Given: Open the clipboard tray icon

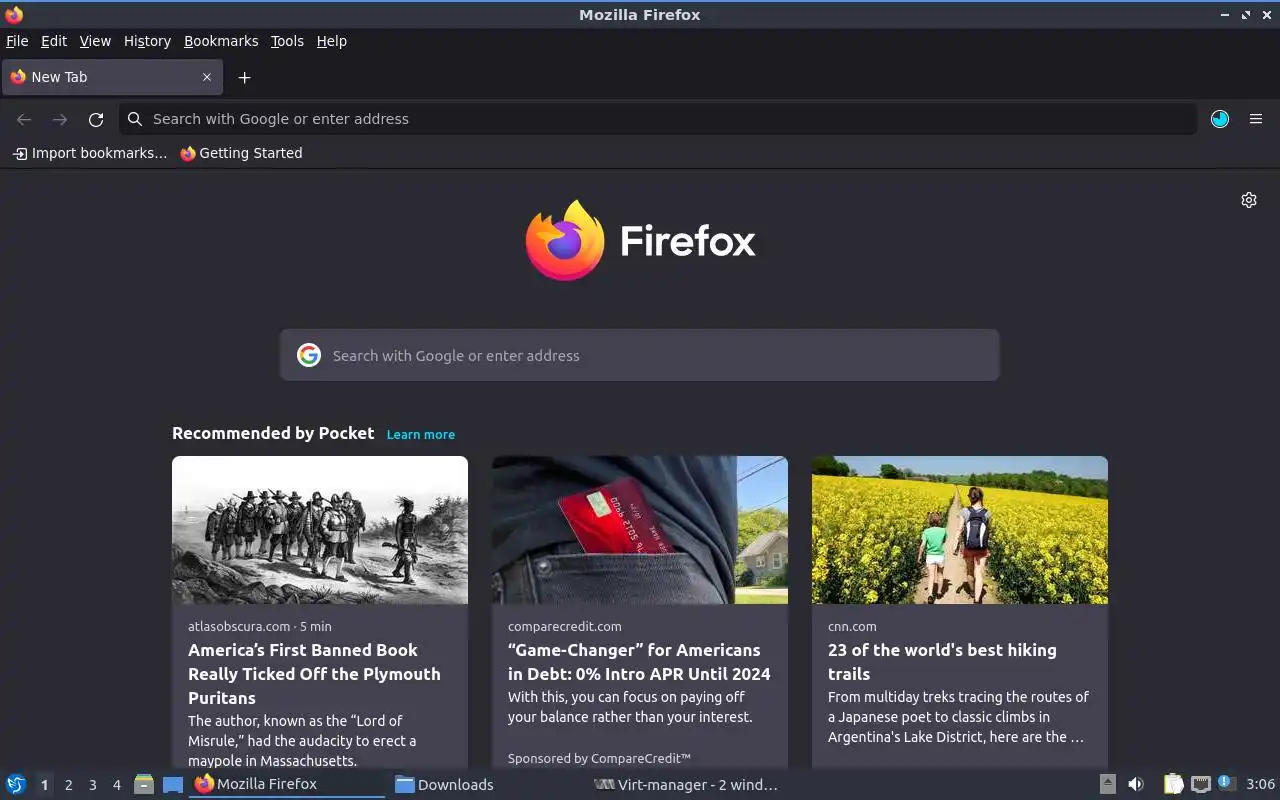Looking at the screenshot, I should pos(1173,784).
